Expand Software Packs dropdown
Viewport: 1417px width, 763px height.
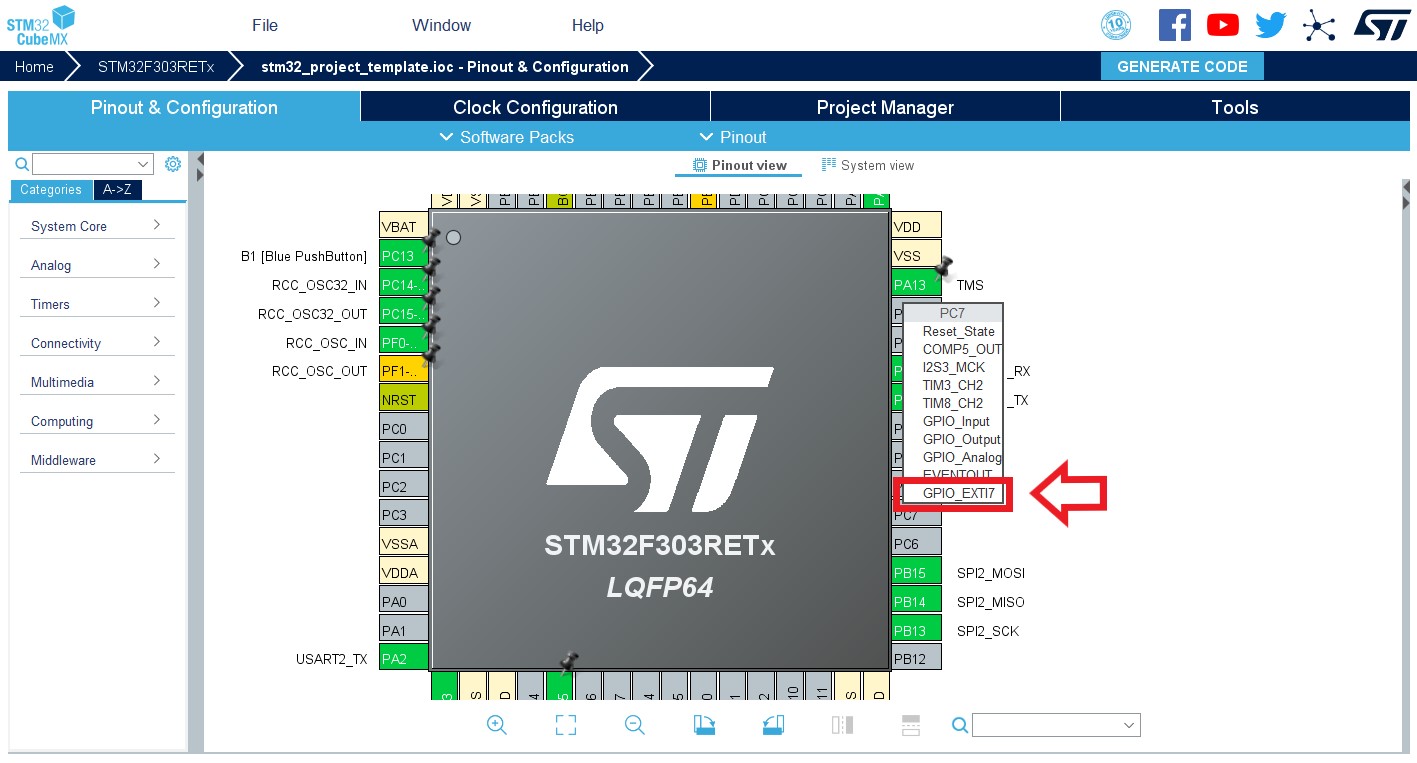point(507,137)
